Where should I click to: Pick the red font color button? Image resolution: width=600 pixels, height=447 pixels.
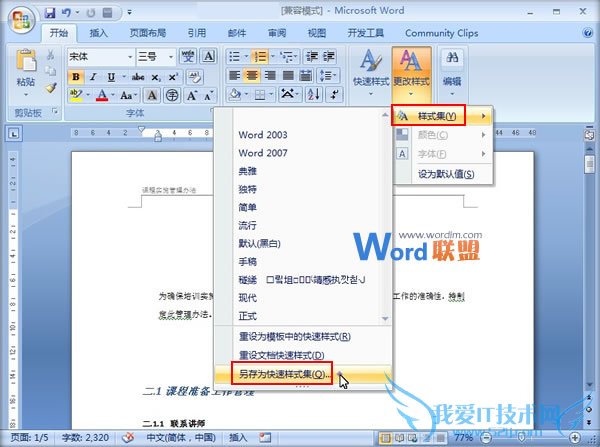[x=102, y=95]
